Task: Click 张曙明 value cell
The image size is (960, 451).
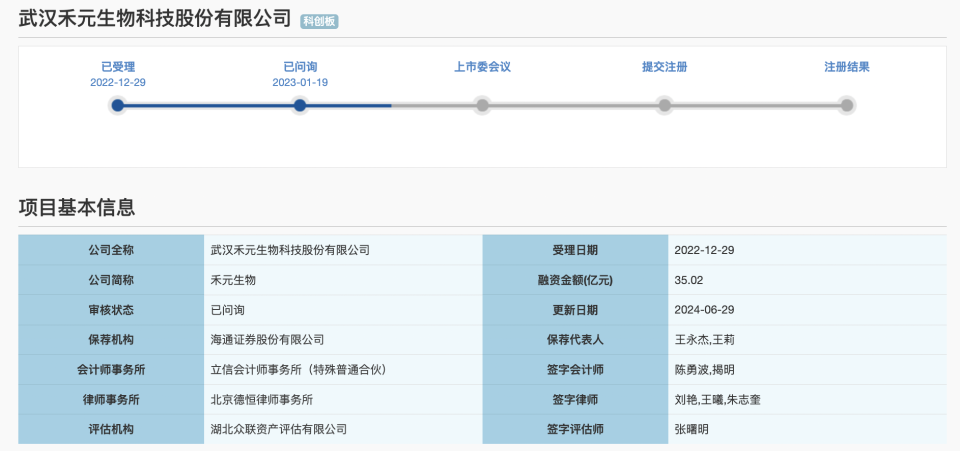Action: pyautogui.click(x=807, y=430)
